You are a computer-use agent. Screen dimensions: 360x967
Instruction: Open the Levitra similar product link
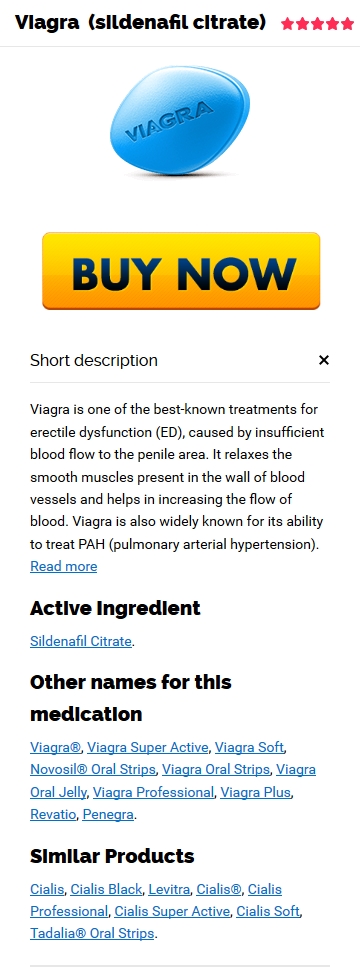(x=170, y=889)
